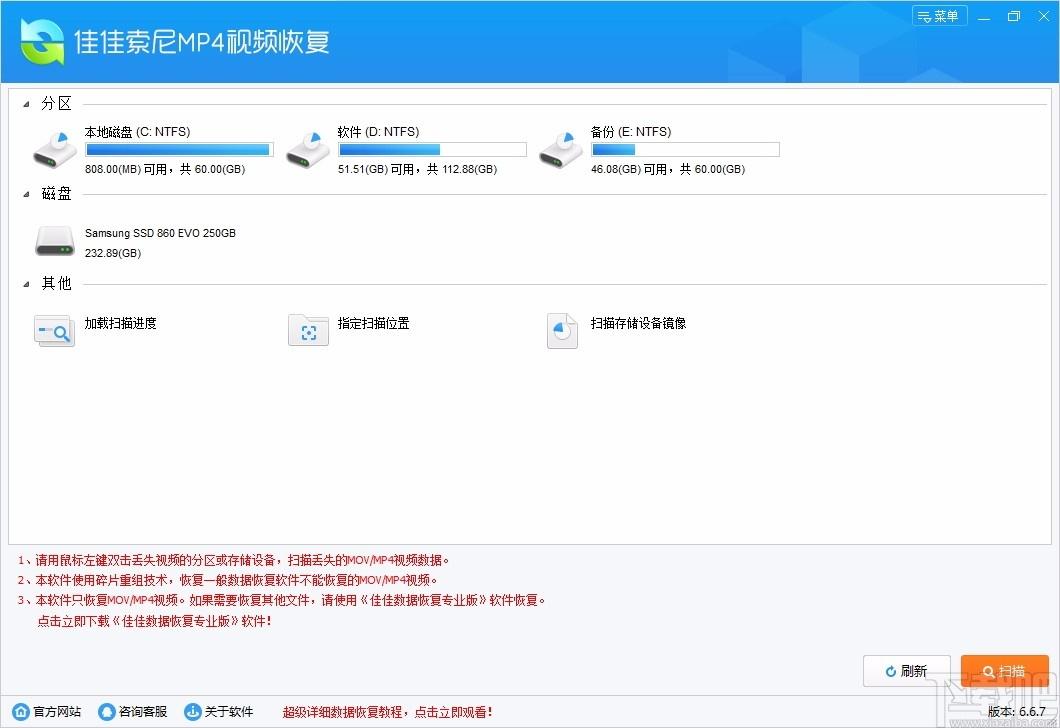The image size is (1060, 728).
Task: Click the 佳佳索尼MP4视频恢复 title text
Action: [201, 42]
